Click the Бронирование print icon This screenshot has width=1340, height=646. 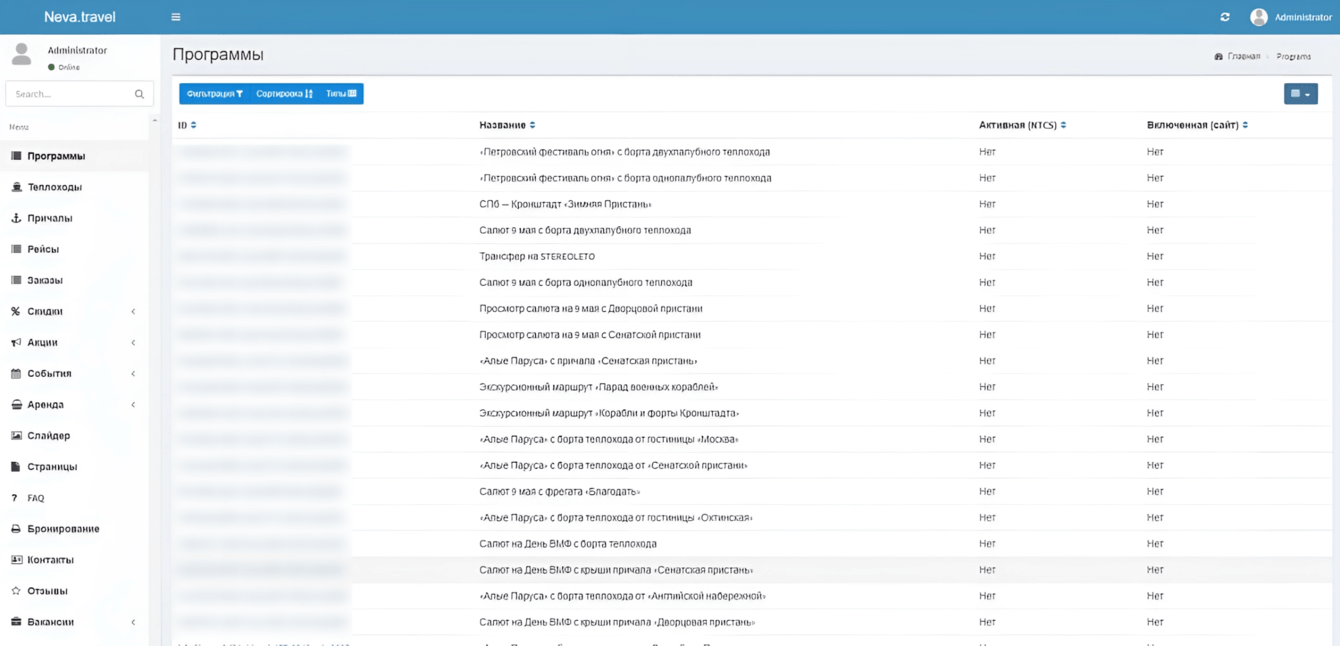coord(16,528)
